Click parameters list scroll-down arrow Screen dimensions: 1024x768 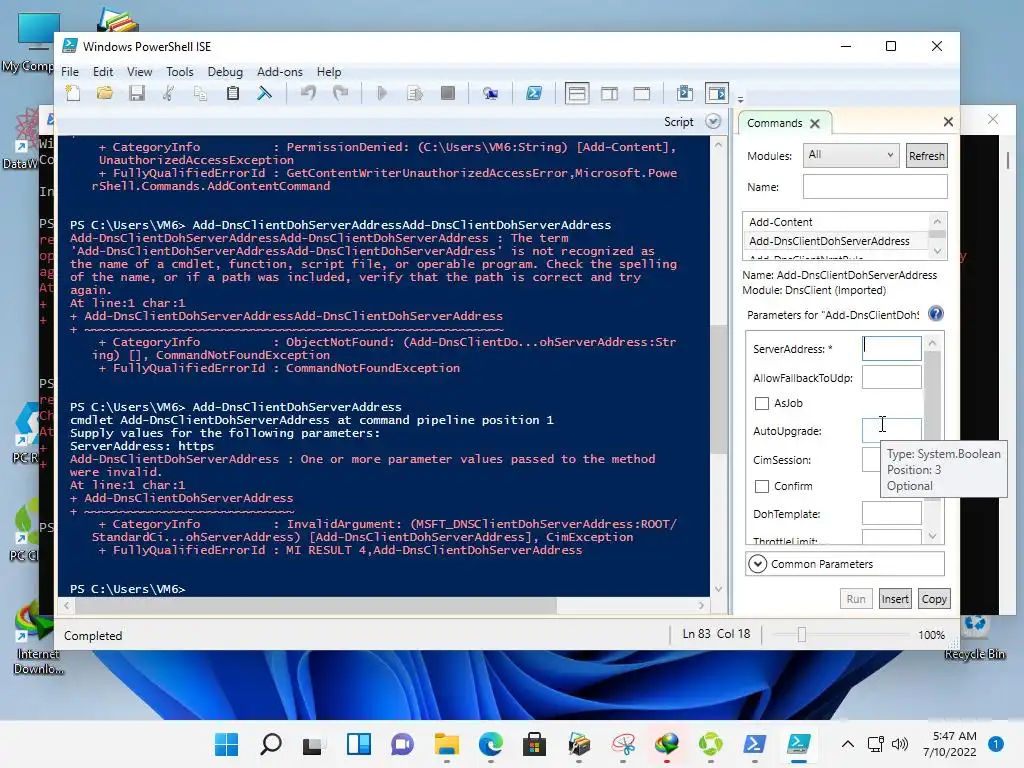click(933, 536)
